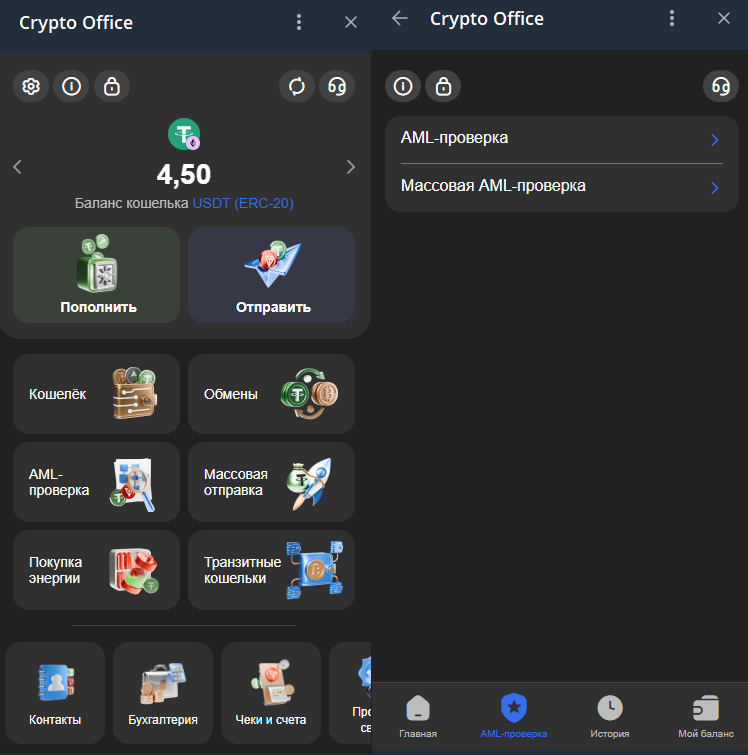Click the lock icon in right panel
Viewport: 748px width, 755px height.
point(443,87)
